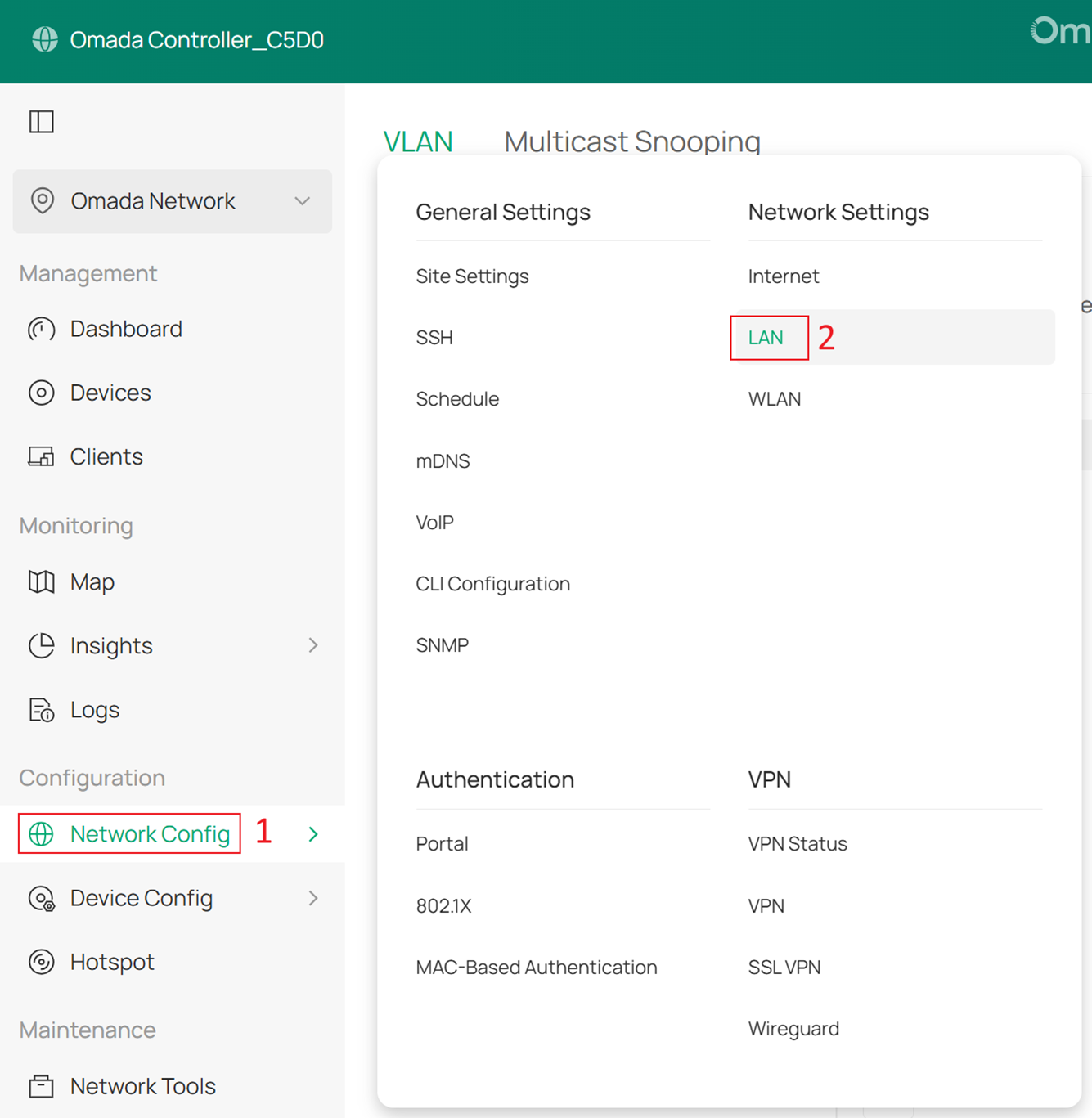Viewport: 1092px width, 1118px height.
Task: Expand the Insights submenu chevron
Action: coord(313,645)
